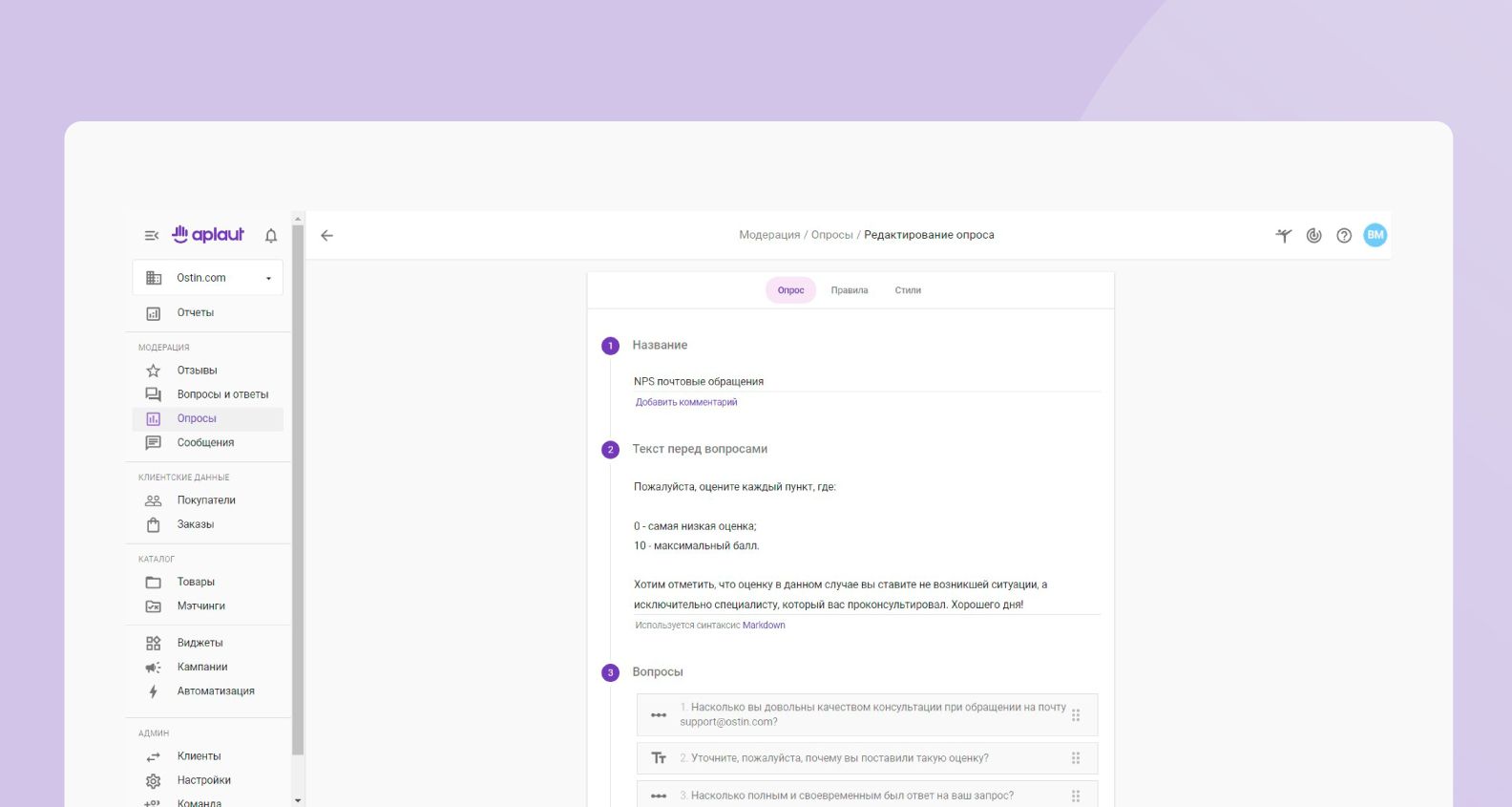Viewport: 1512px width, 807px height.
Task: Open the Markdown syntax link
Action: point(764,626)
